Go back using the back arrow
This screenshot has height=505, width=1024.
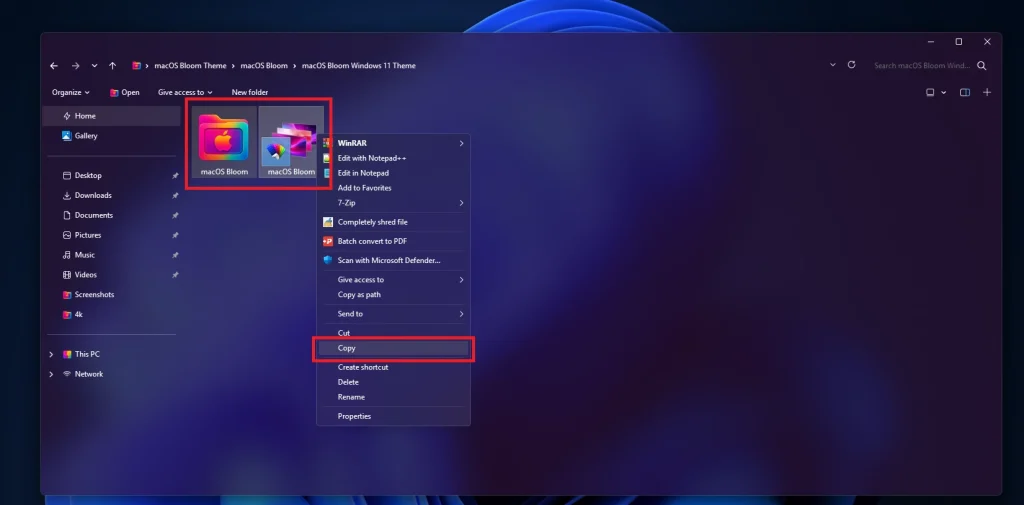54,66
